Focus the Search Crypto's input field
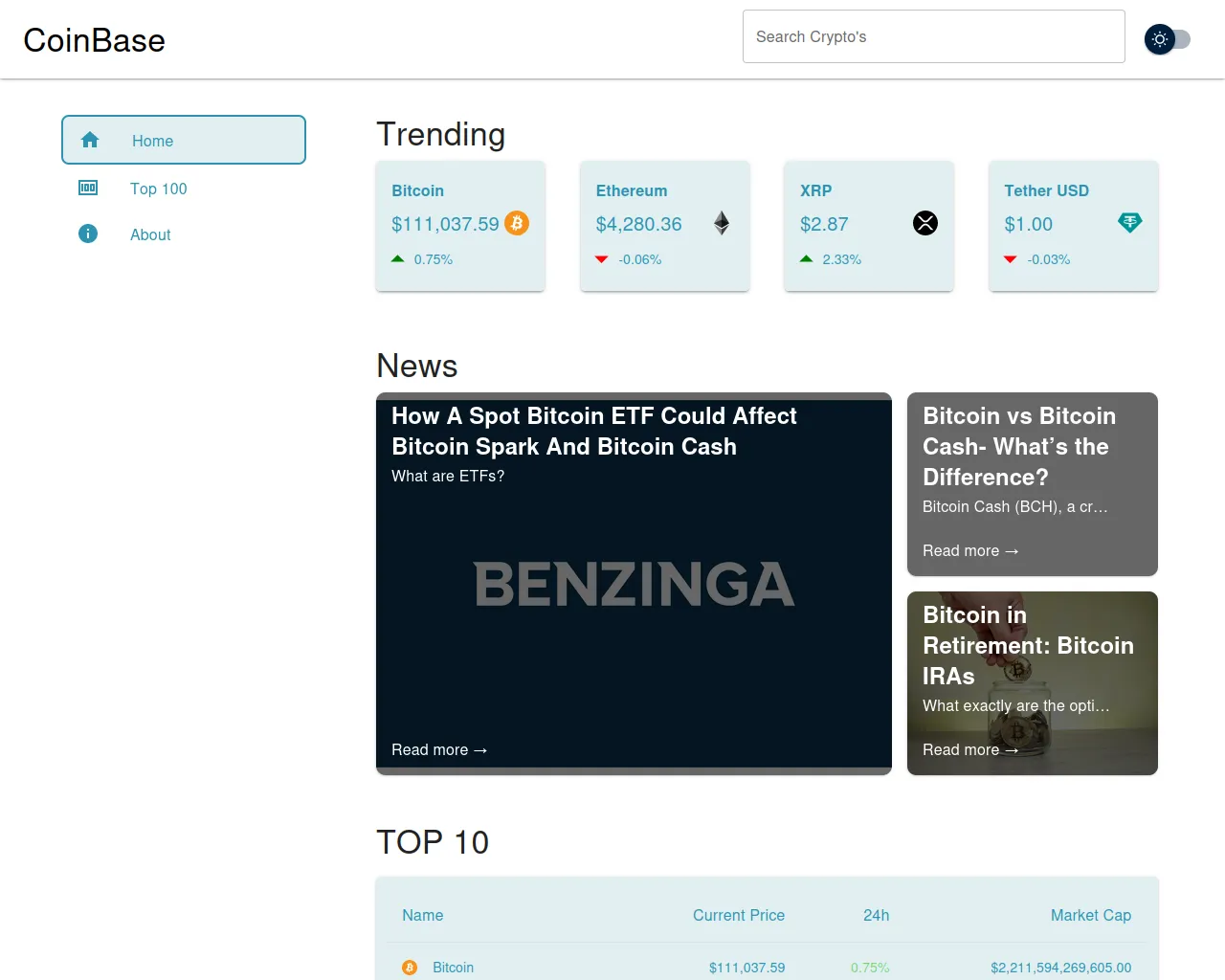This screenshot has width=1225, height=980. [x=934, y=36]
